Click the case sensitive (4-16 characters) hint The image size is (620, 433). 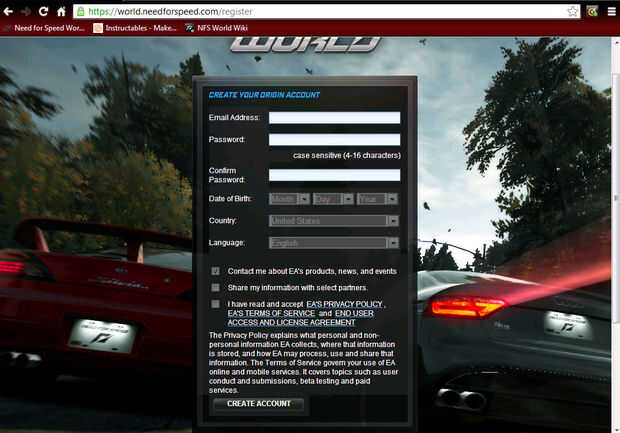(347, 155)
